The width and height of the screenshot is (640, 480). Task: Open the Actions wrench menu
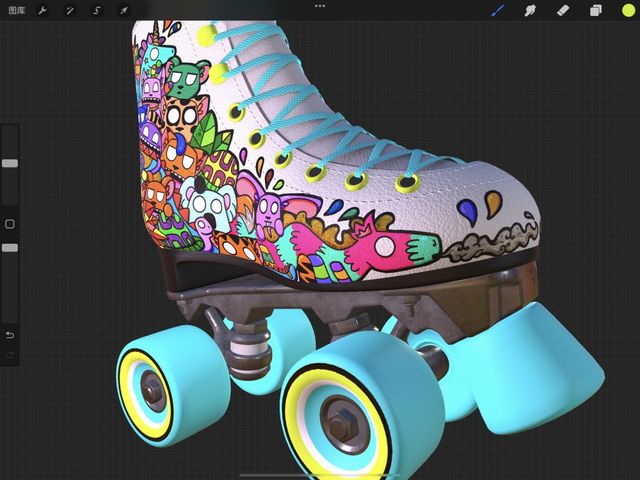[x=42, y=10]
